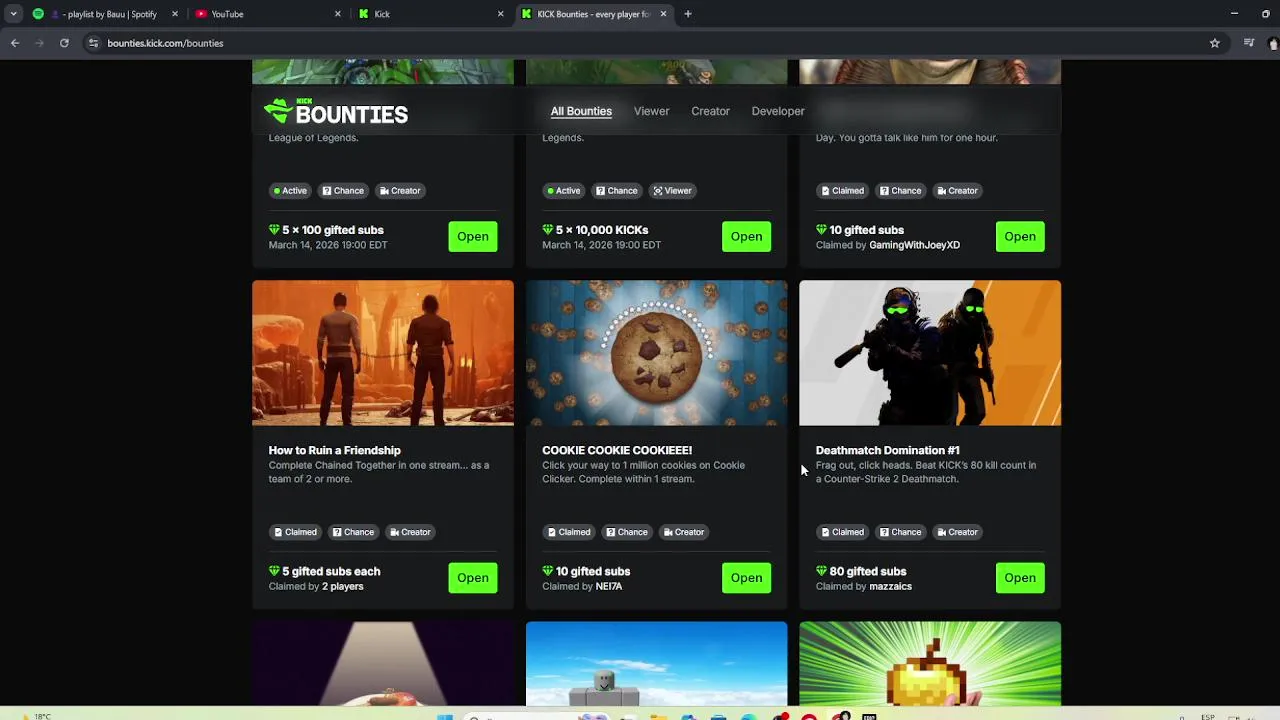
Task: Close the YouTube browser tab
Action: coord(337,14)
